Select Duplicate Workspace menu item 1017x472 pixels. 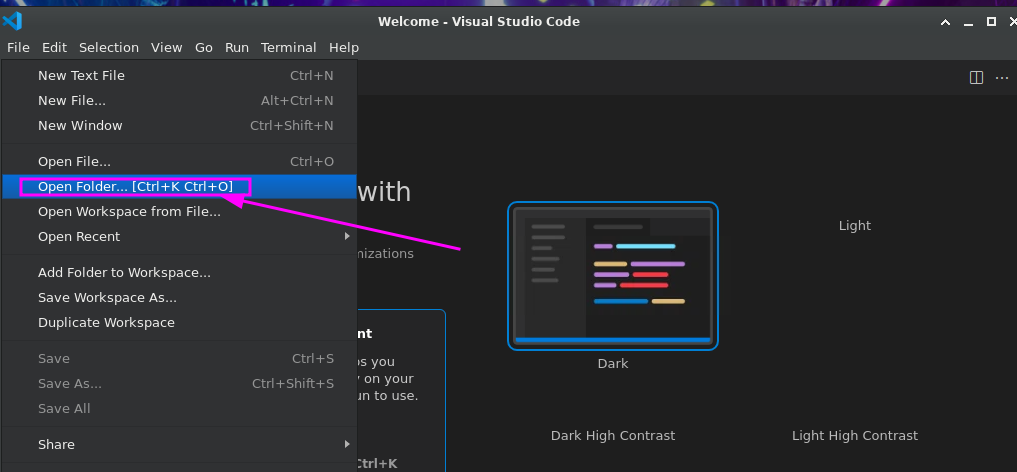pos(106,322)
